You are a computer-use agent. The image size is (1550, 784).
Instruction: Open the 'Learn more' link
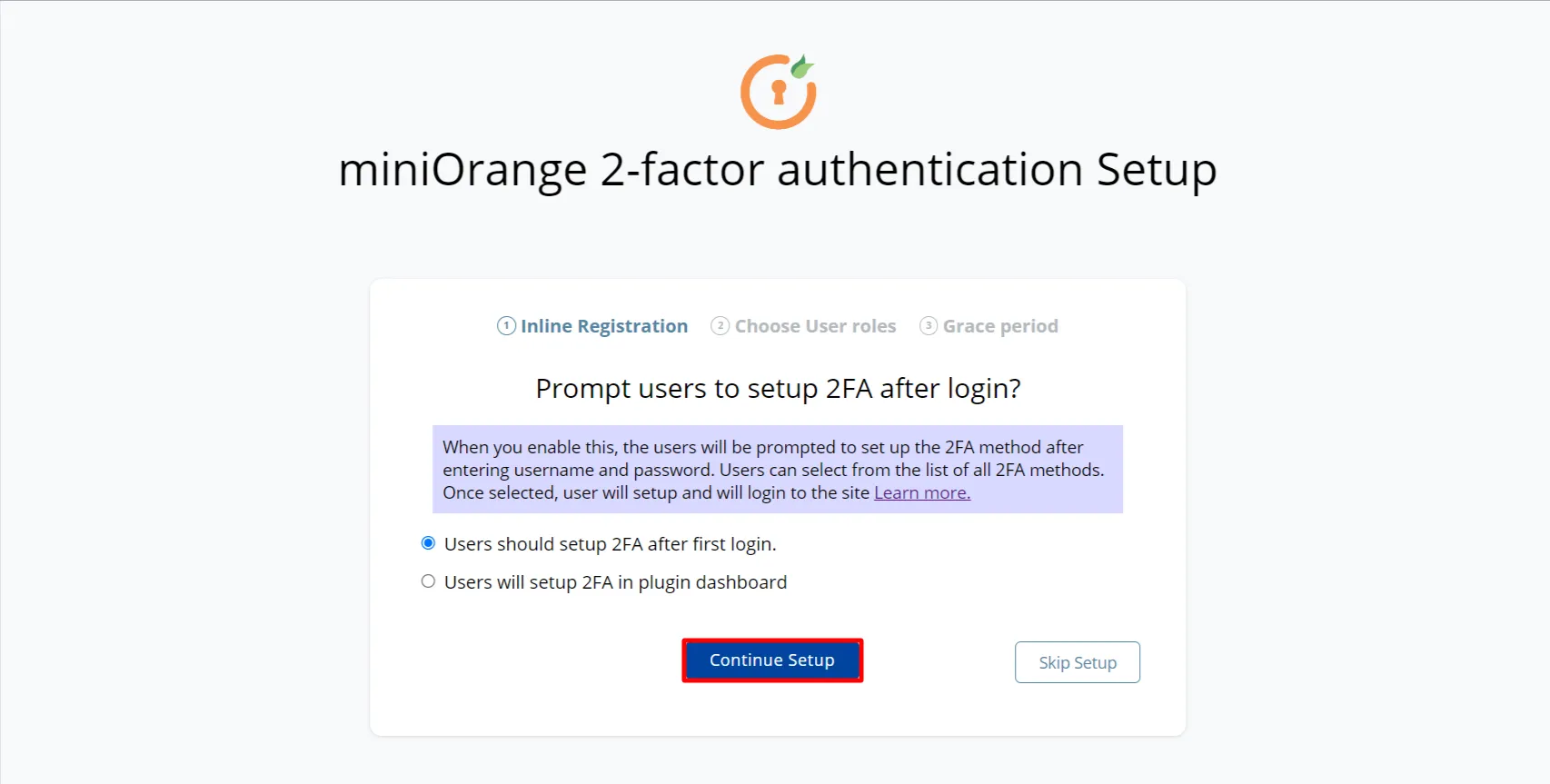[x=920, y=492]
